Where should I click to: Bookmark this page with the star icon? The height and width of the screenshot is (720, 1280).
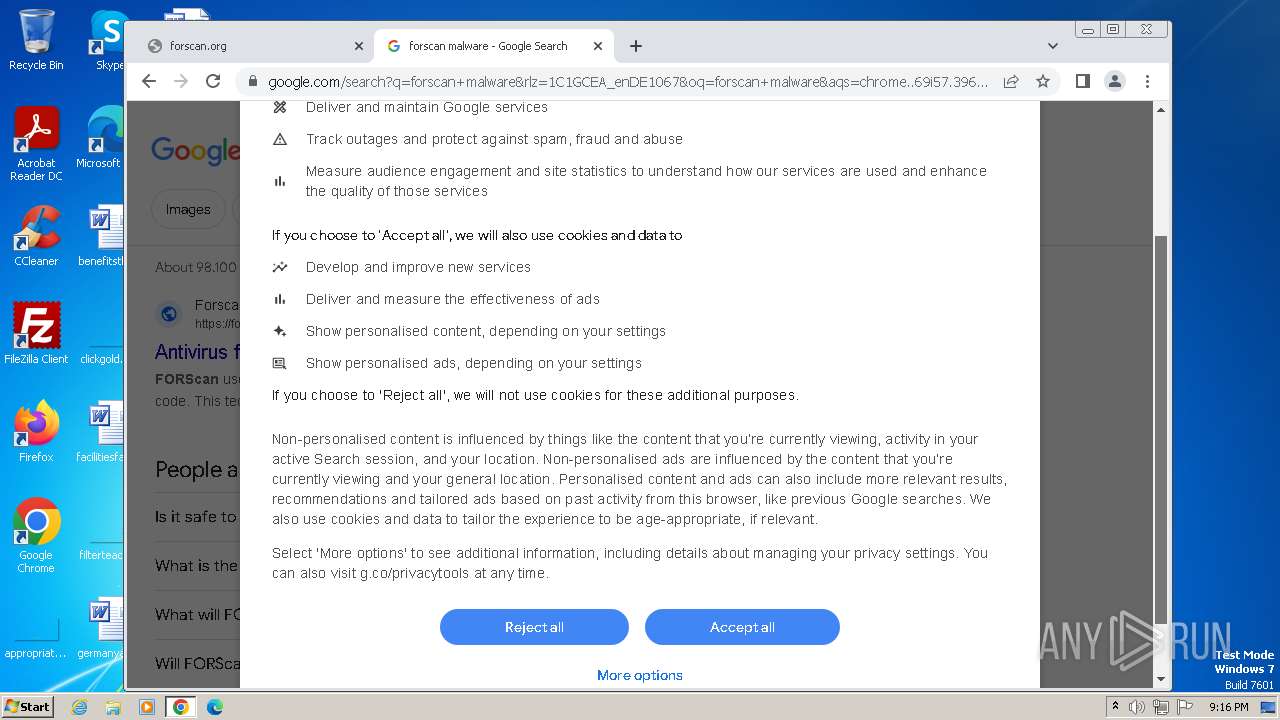click(1043, 81)
